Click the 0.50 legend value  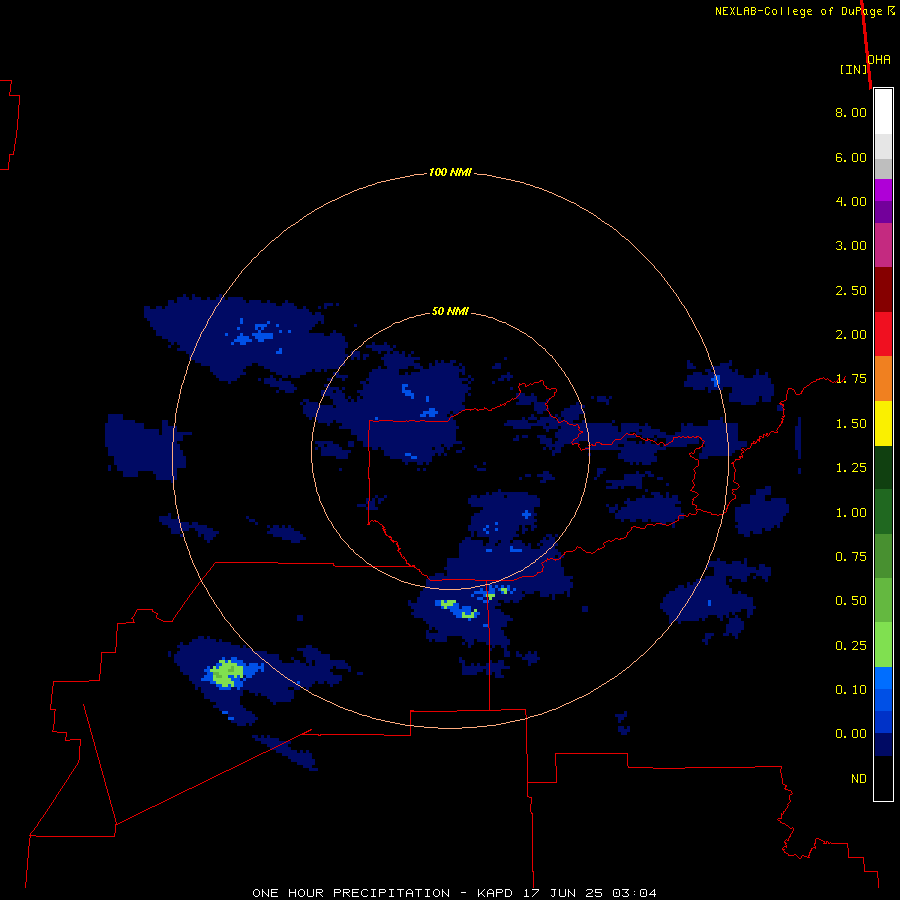tap(851, 601)
